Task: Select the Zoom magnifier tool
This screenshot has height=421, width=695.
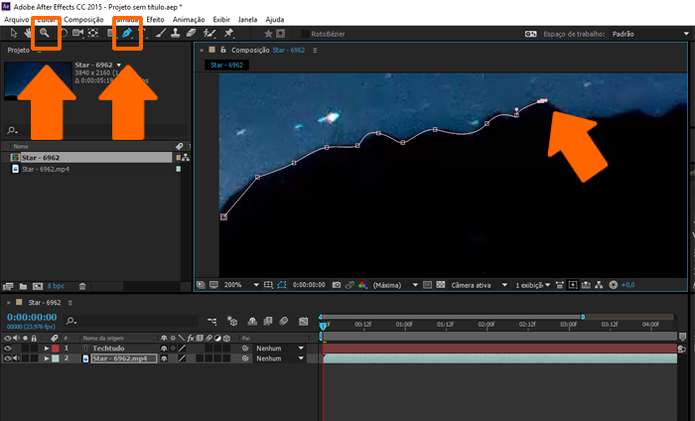Action: click(44, 33)
